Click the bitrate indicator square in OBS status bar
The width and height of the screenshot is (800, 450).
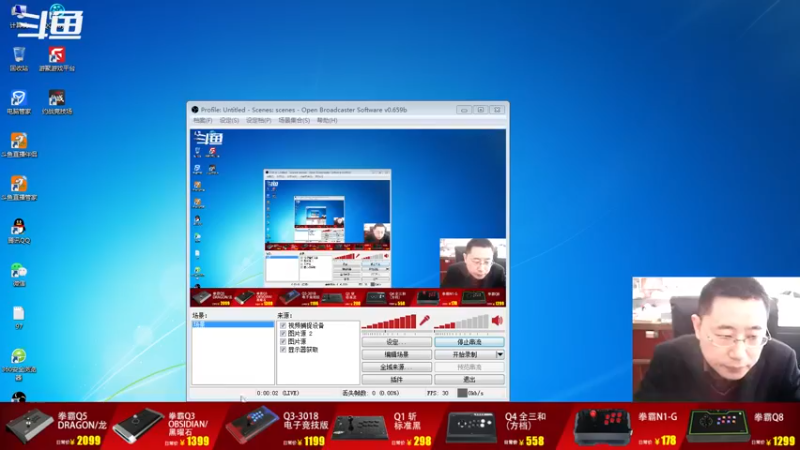[462, 393]
